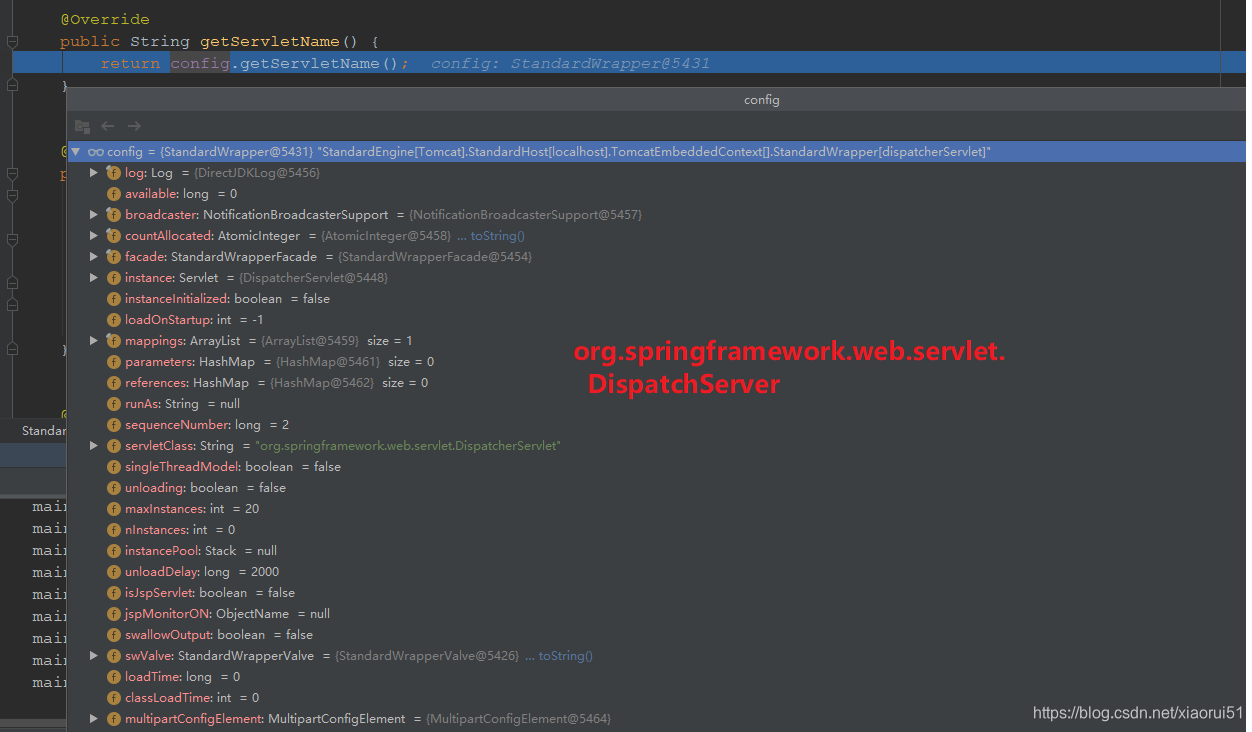1252x732 pixels.
Task: Click toString() link next to countAllocated
Action: tap(497, 236)
